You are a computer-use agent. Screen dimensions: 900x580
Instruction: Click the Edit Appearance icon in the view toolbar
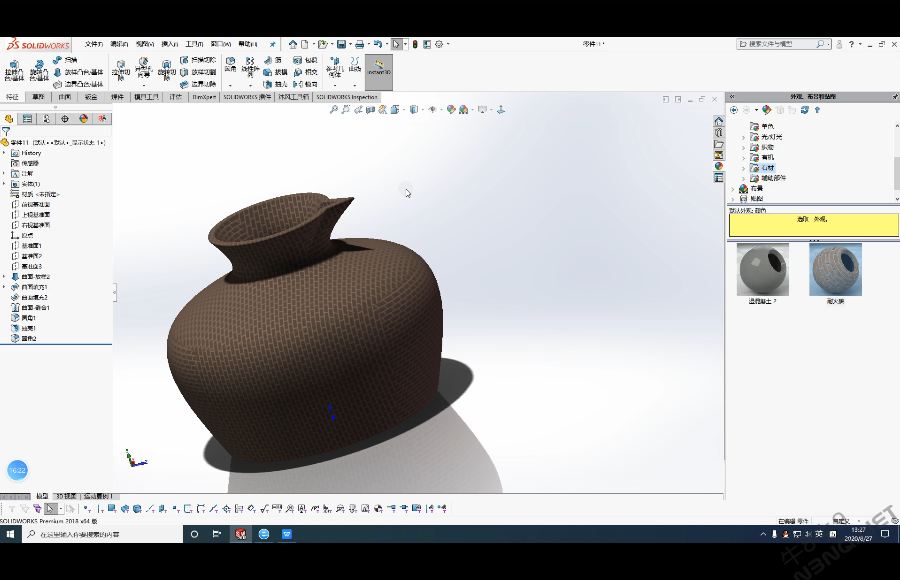pos(451,110)
